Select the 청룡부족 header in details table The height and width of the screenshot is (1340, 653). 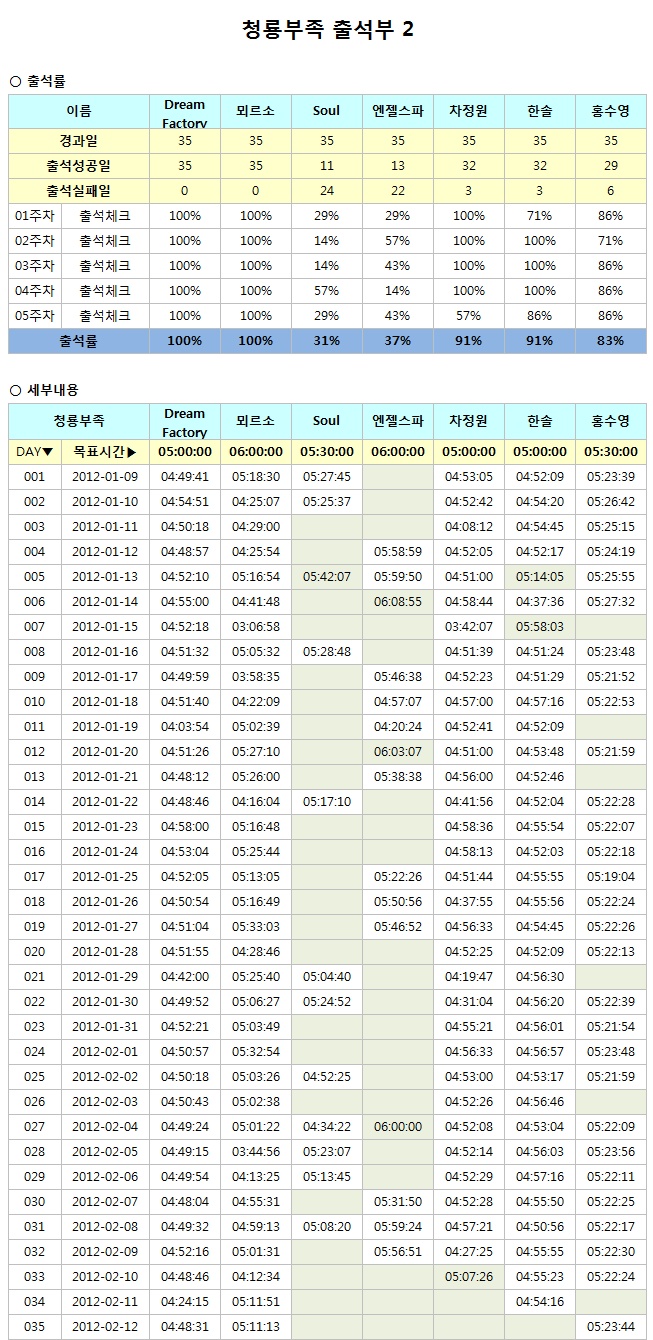pyautogui.click(x=79, y=421)
